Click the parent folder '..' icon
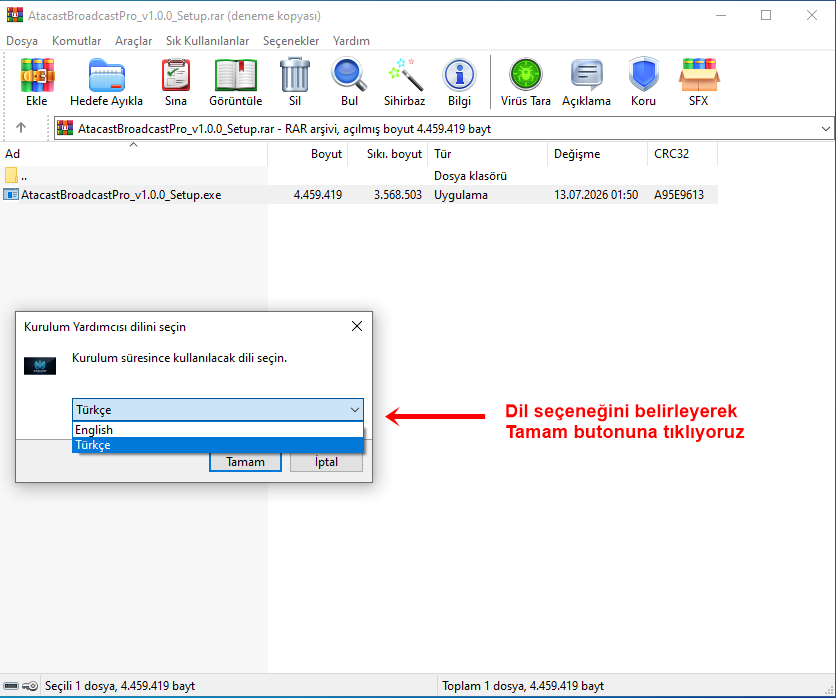836x698 pixels. 11,175
